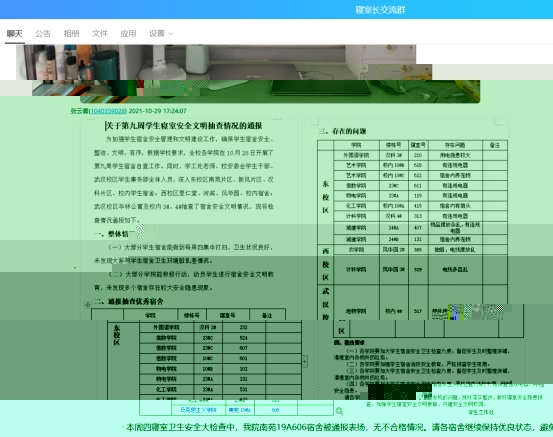Click the group title 寝室长交流群
Image resolution: width=553 pixels, height=437 pixels.
click(380, 10)
